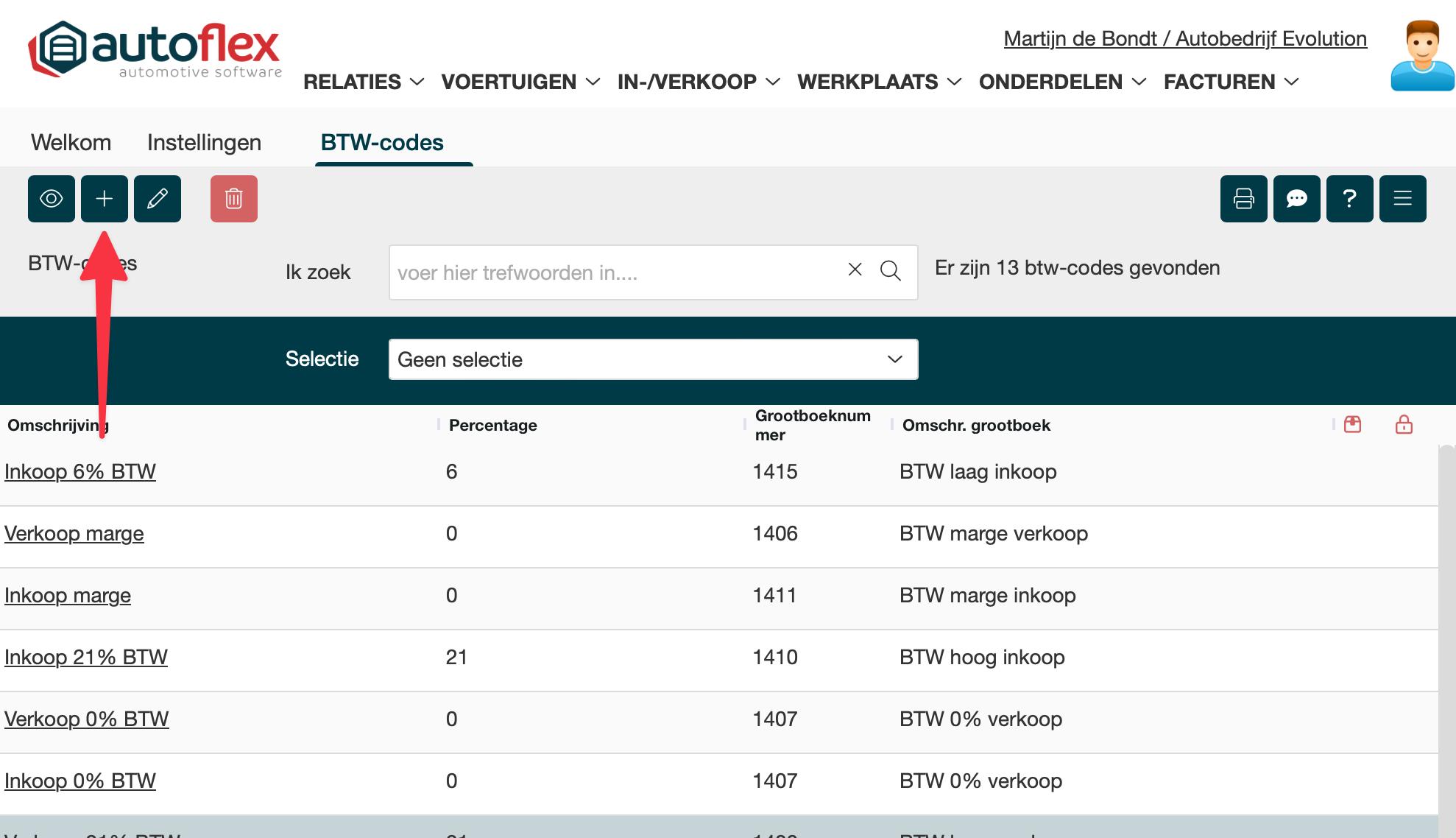
Task: Open the Selectie 'Geen selectie' dropdown
Action: click(653, 359)
